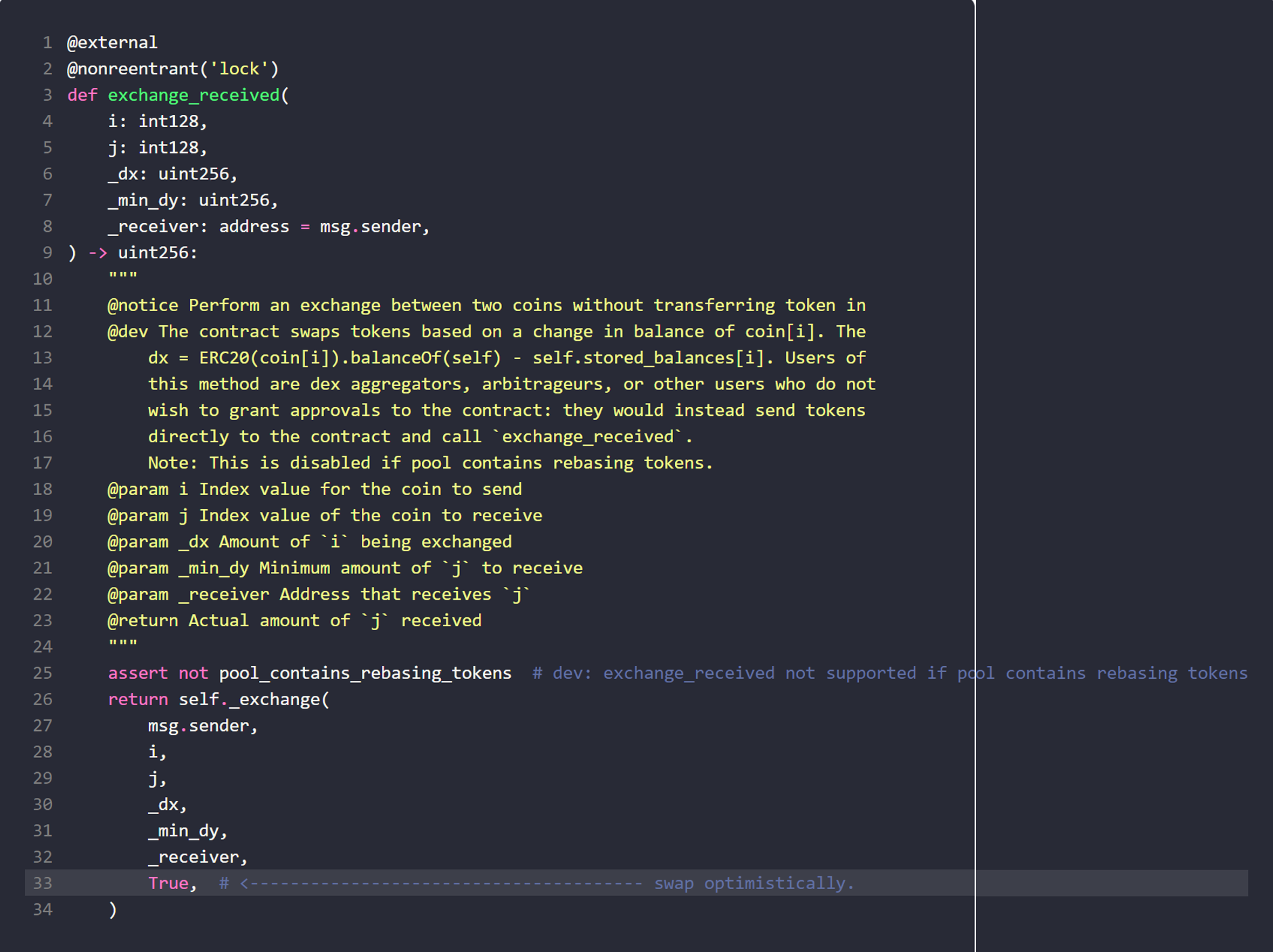The image size is (1273, 952).
Task: Click the @notice docstring line
Action: coord(487,306)
